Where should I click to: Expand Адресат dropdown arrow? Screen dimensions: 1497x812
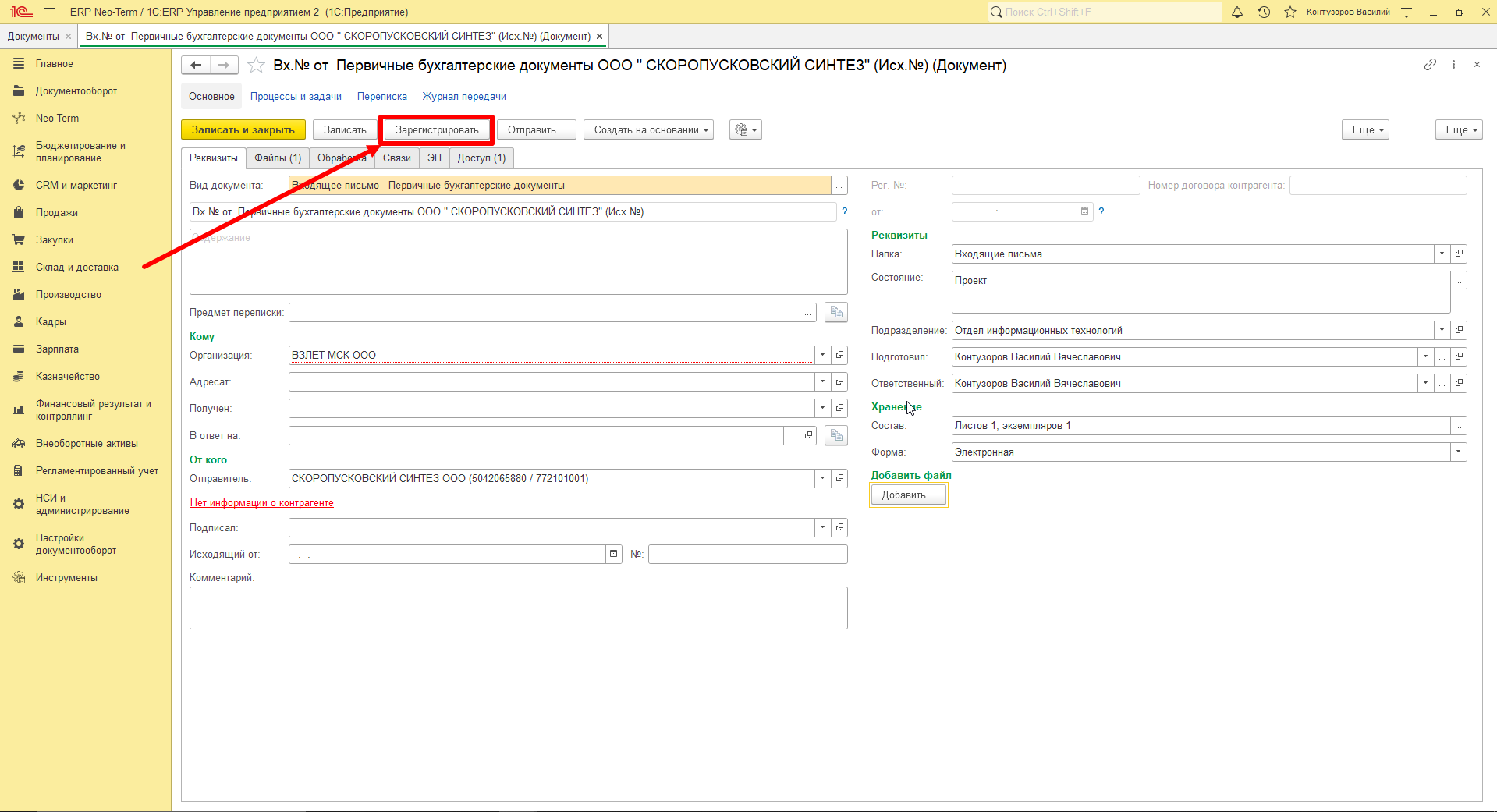click(x=822, y=381)
